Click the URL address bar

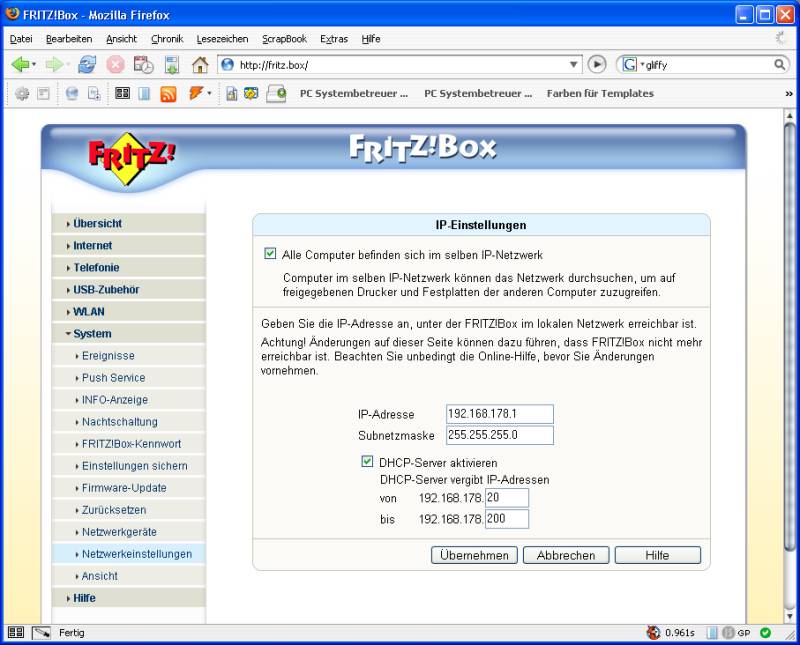pyautogui.click(x=401, y=65)
